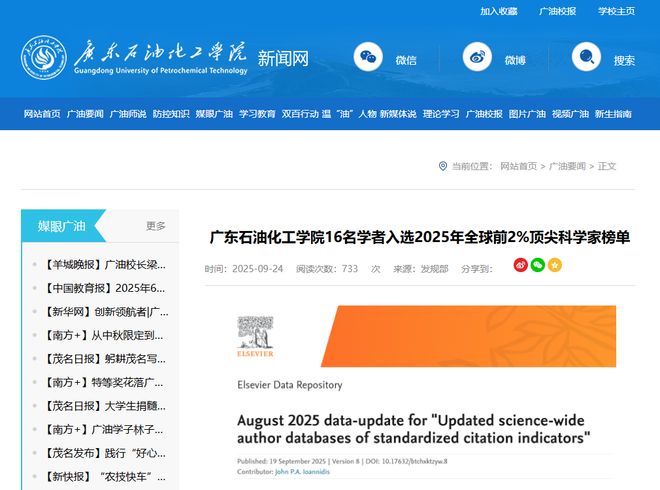This screenshot has height=490, width=660.
Task: Open the 【新华网】 sidebar news item
Action: 106,312
